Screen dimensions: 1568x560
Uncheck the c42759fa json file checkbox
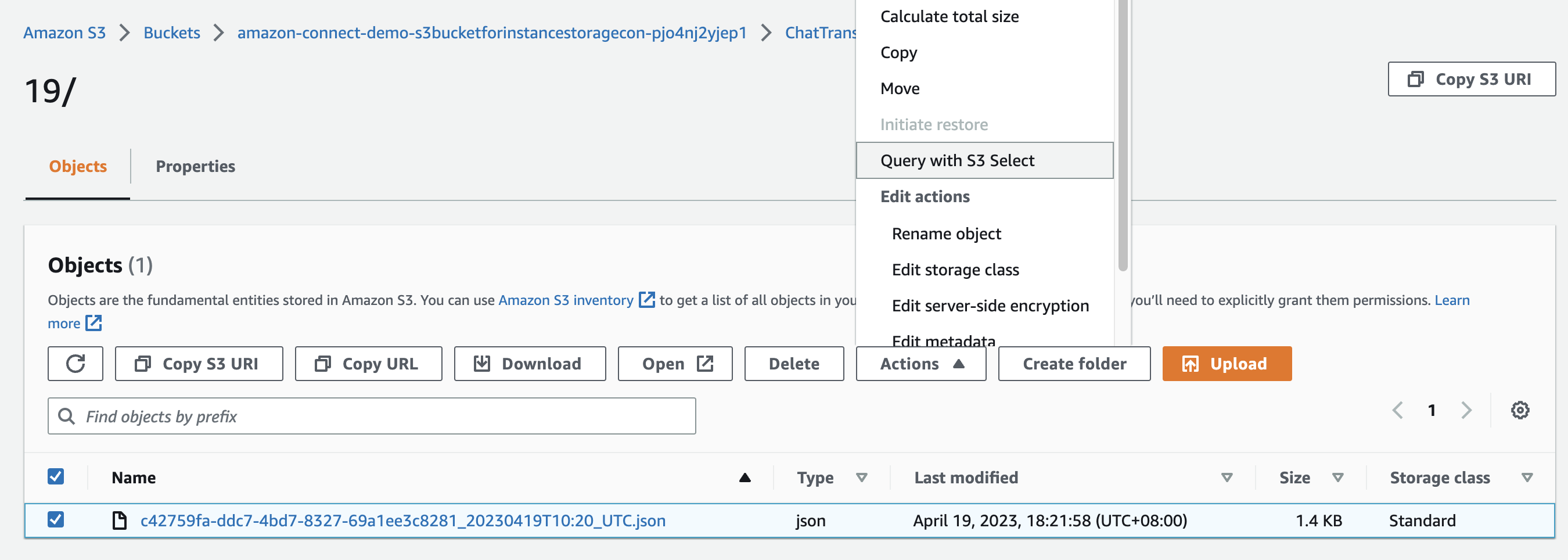[x=56, y=520]
